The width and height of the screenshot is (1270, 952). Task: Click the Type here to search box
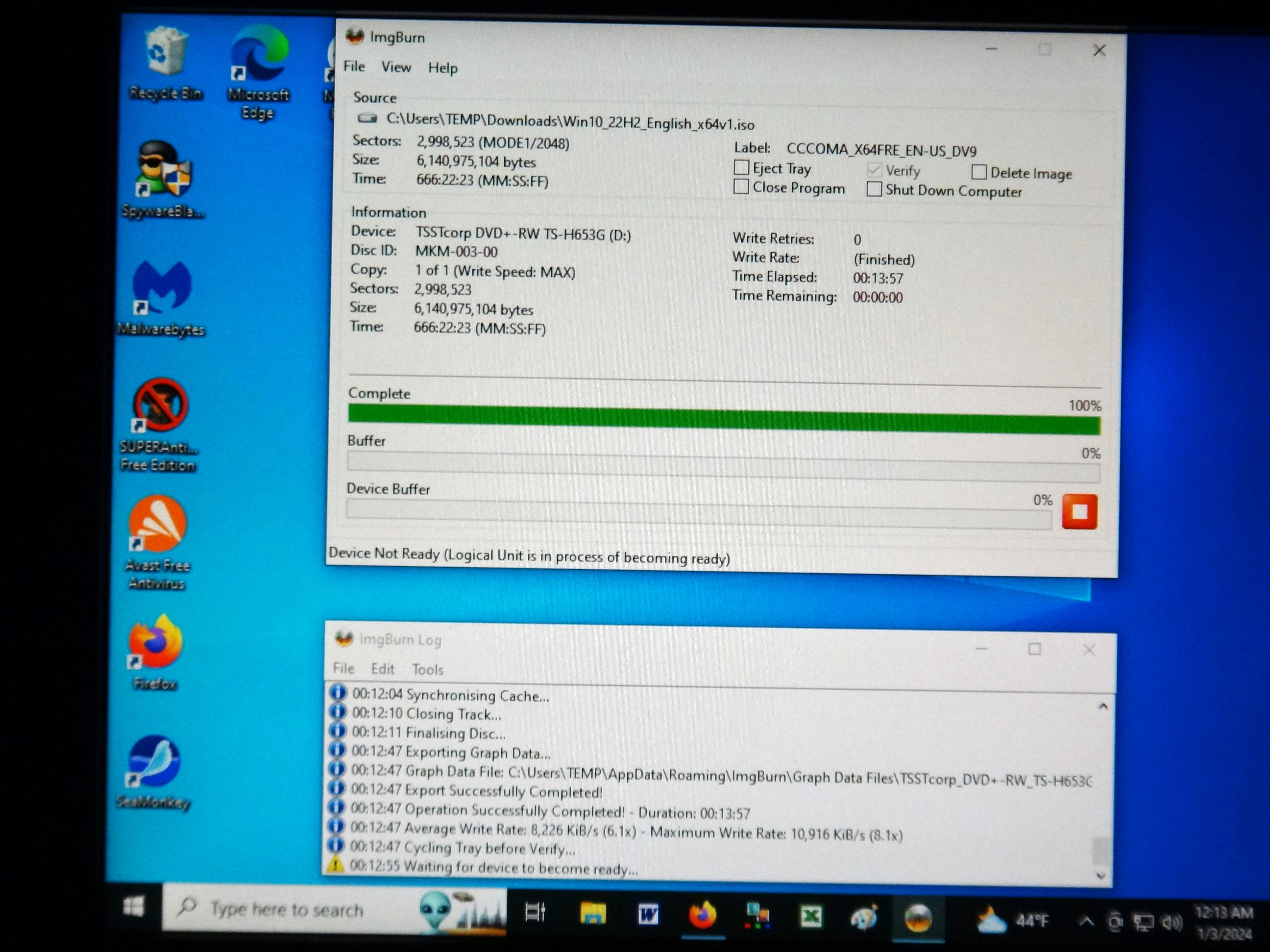click(334, 909)
